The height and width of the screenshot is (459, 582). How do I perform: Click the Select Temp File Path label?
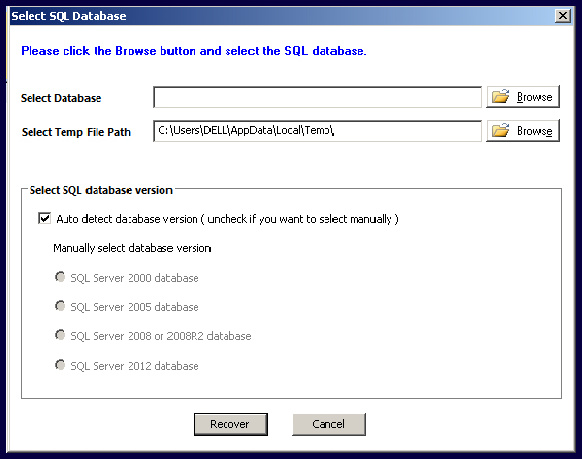(76, 132)
